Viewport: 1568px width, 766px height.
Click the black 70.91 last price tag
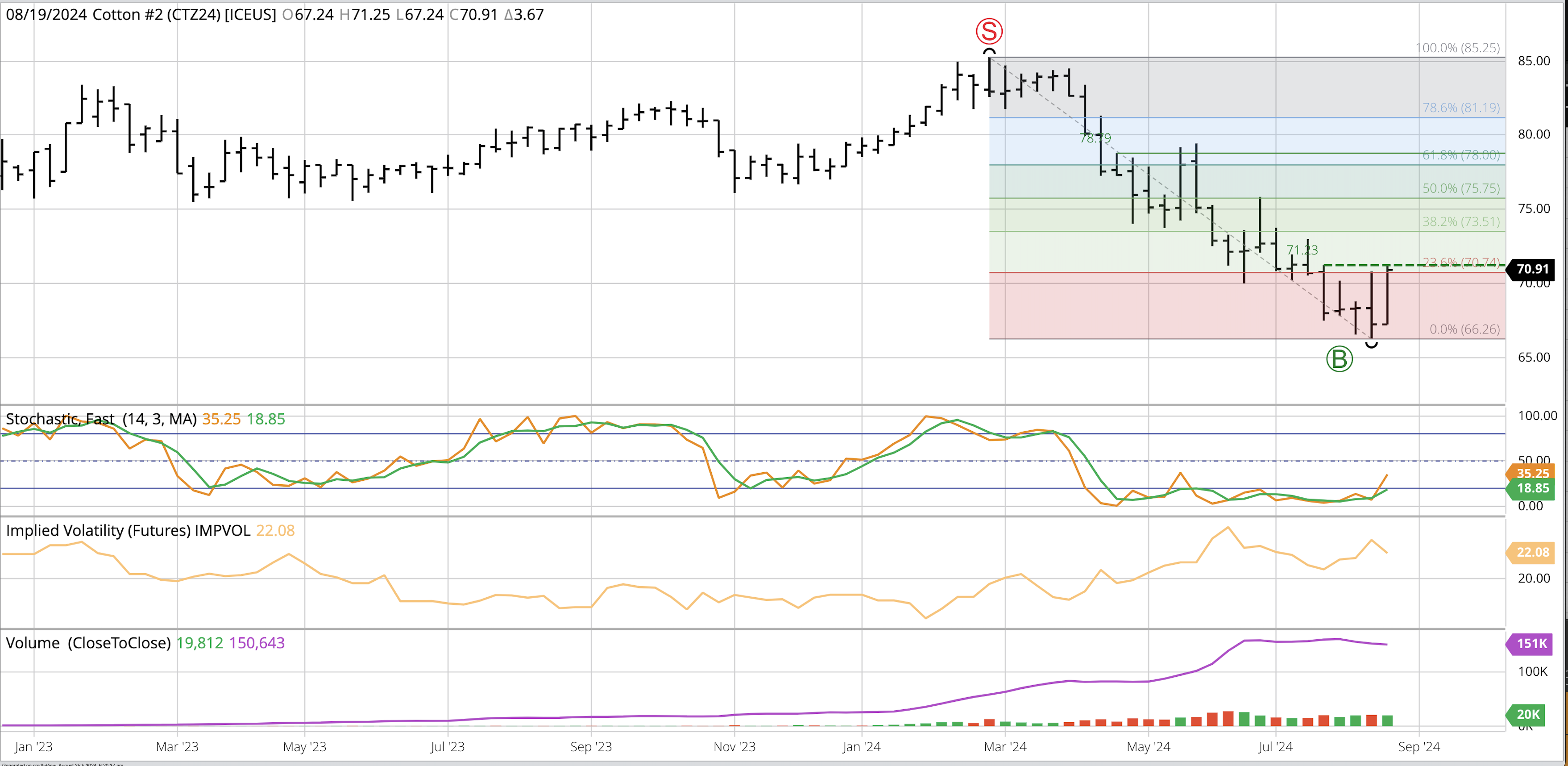1531,269
